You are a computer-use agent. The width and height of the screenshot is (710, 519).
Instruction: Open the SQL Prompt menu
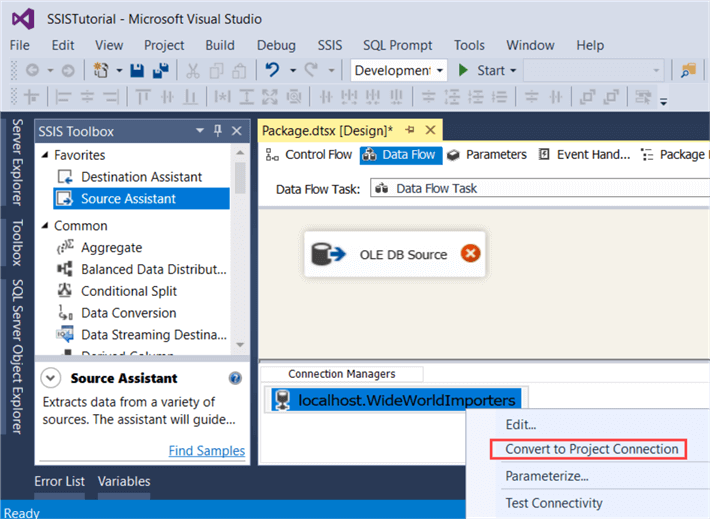click(398, 45)
